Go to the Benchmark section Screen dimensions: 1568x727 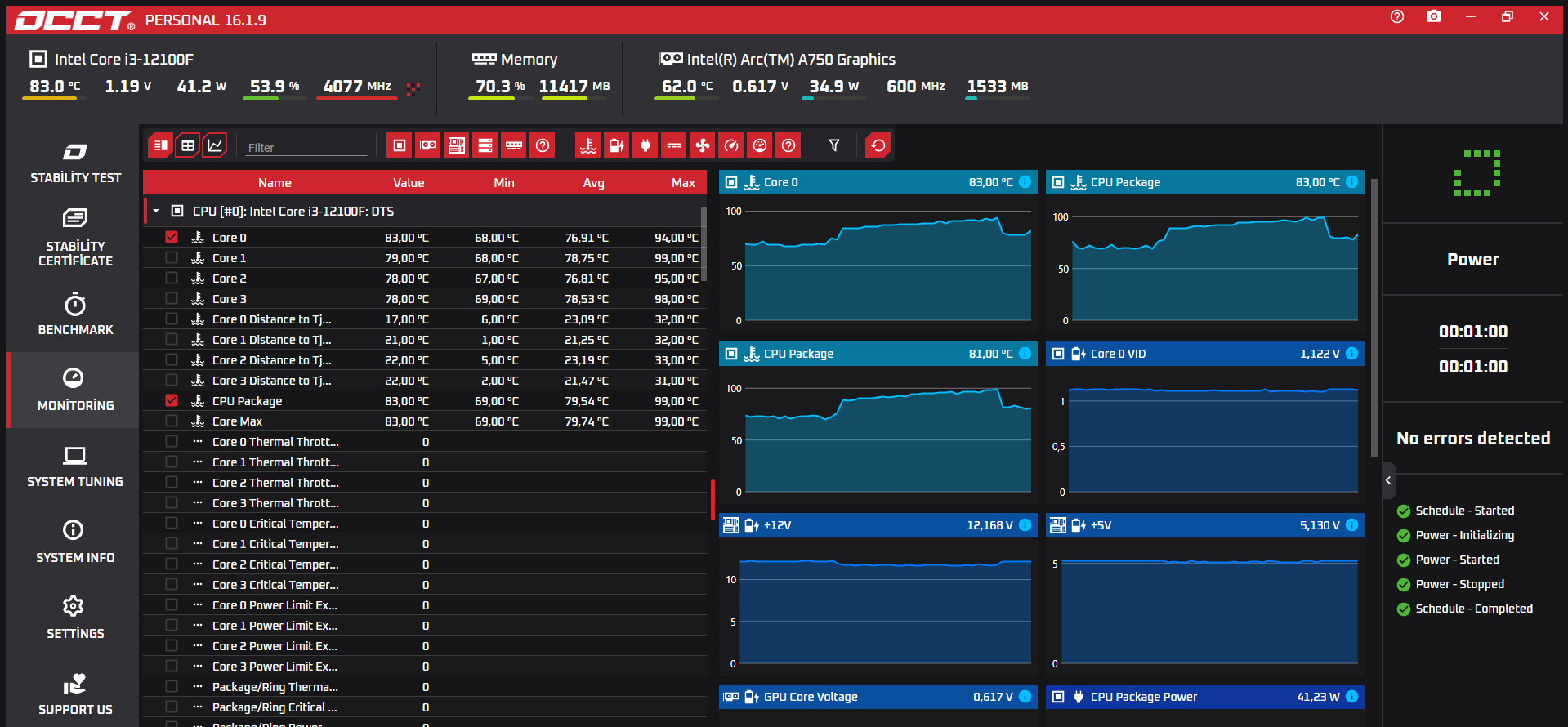pyautogui.click(x=75, y=314)
